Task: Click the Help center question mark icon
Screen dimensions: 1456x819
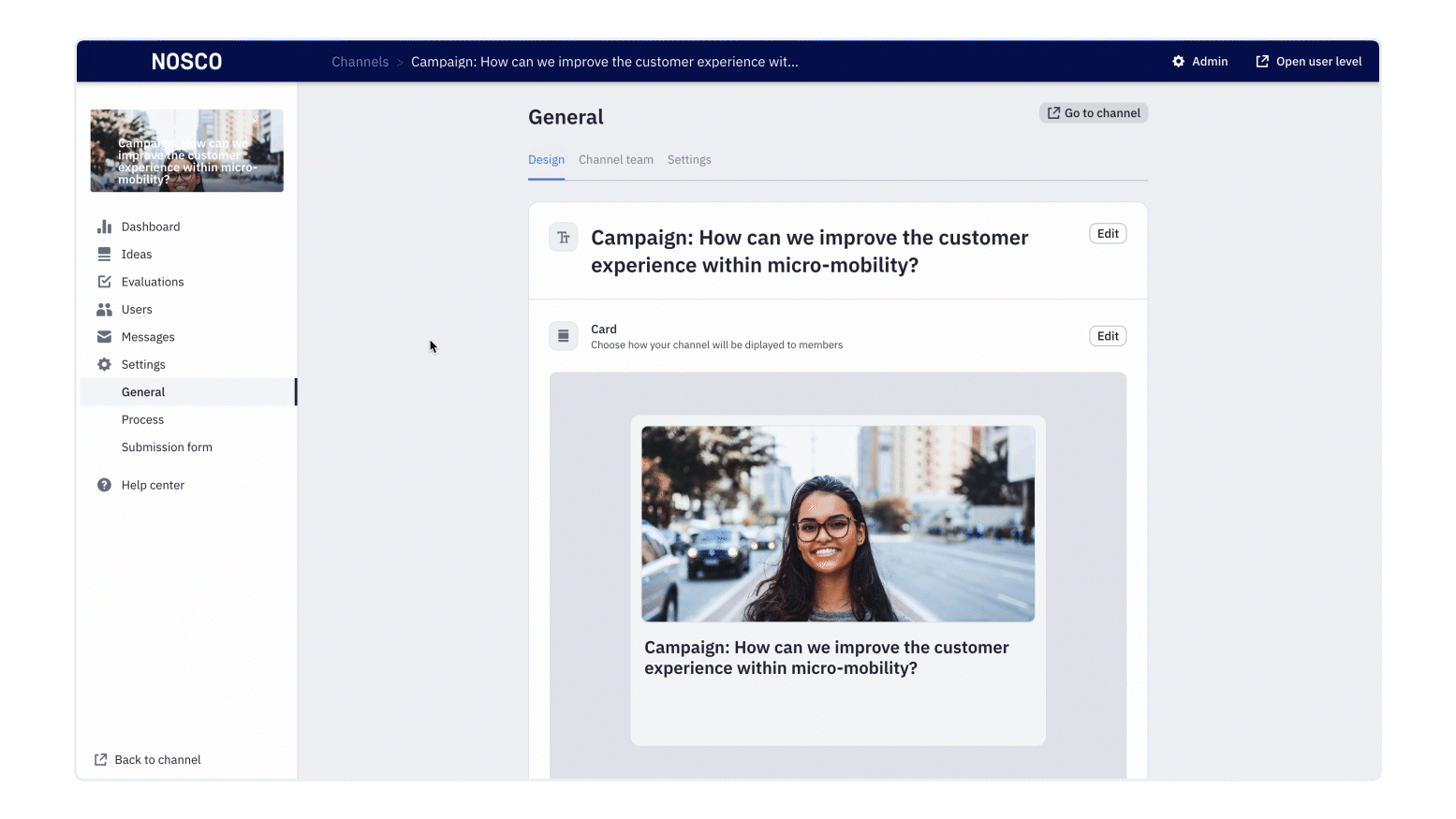Action: click(x=104, y=485)
